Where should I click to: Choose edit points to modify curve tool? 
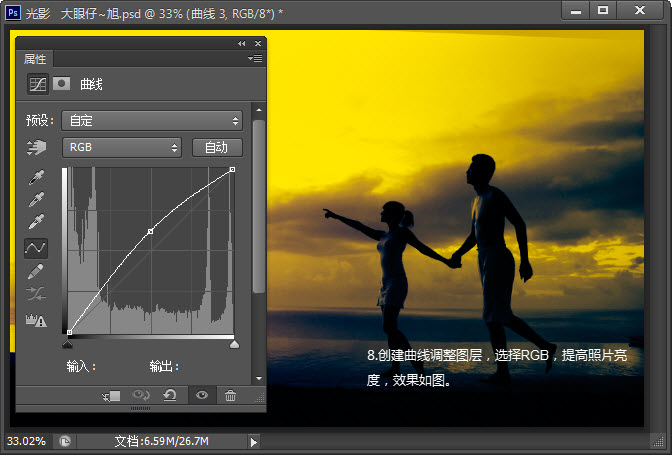coord(36,248)
